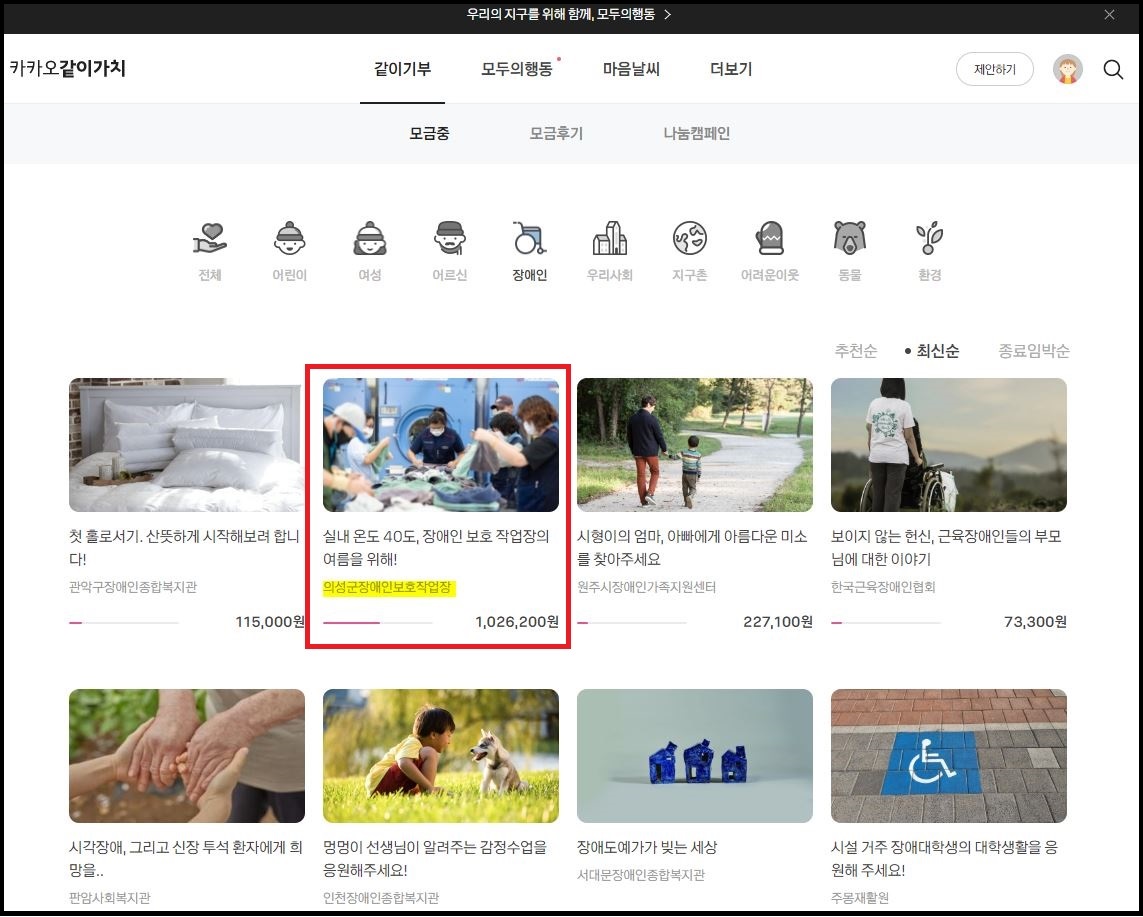Open the blue ceramic houses thumbnail
Screen dimensions: 1143x917
(x=695, y=756)
